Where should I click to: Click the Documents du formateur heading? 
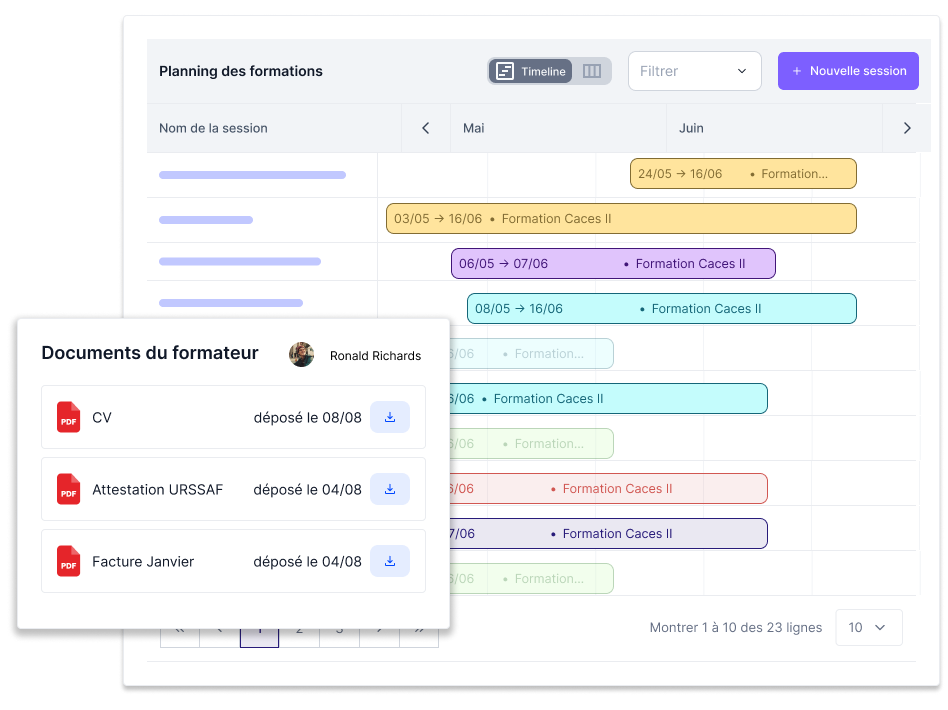[150, 353]
